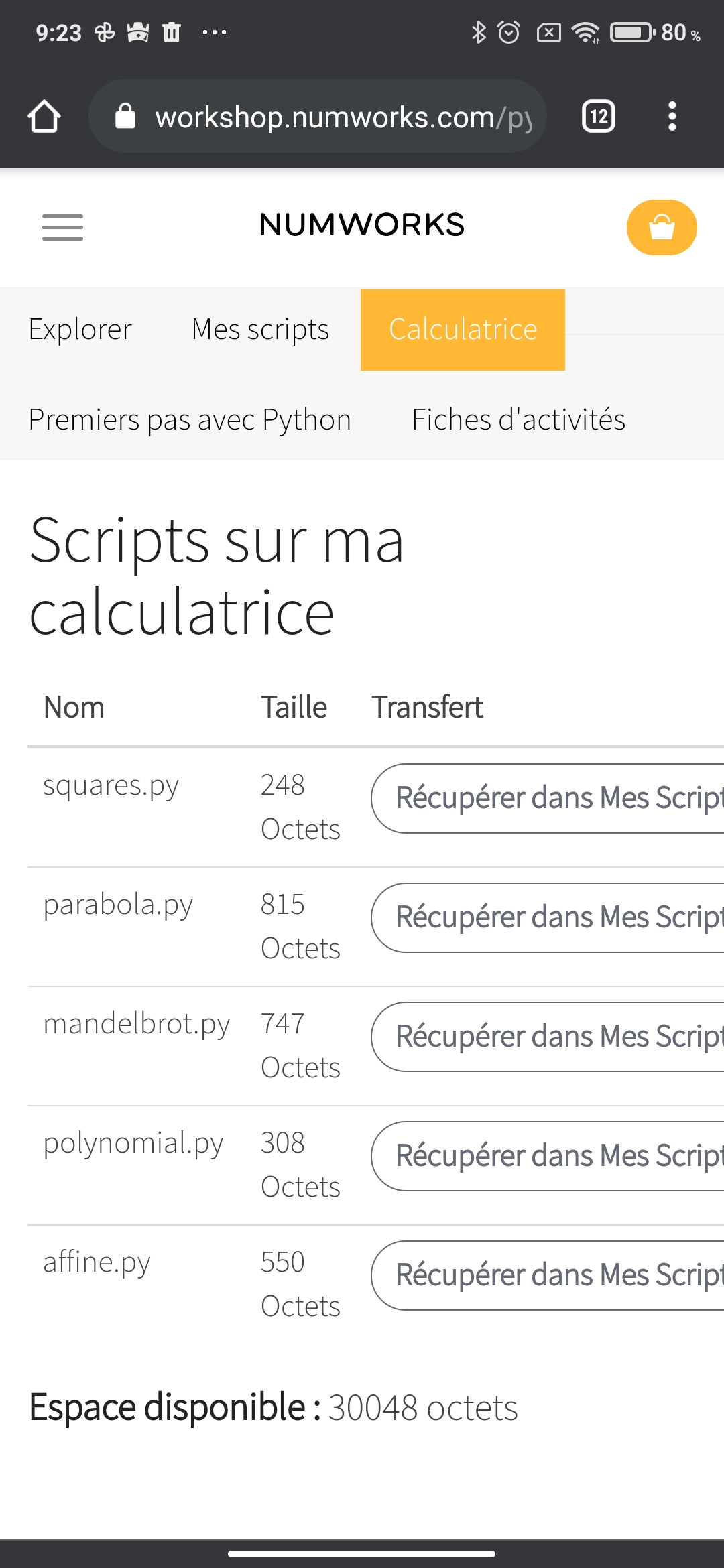Switch to the Explorer tab
The width and height of the screenshot is (724, 1568).
tap(80, 329)
